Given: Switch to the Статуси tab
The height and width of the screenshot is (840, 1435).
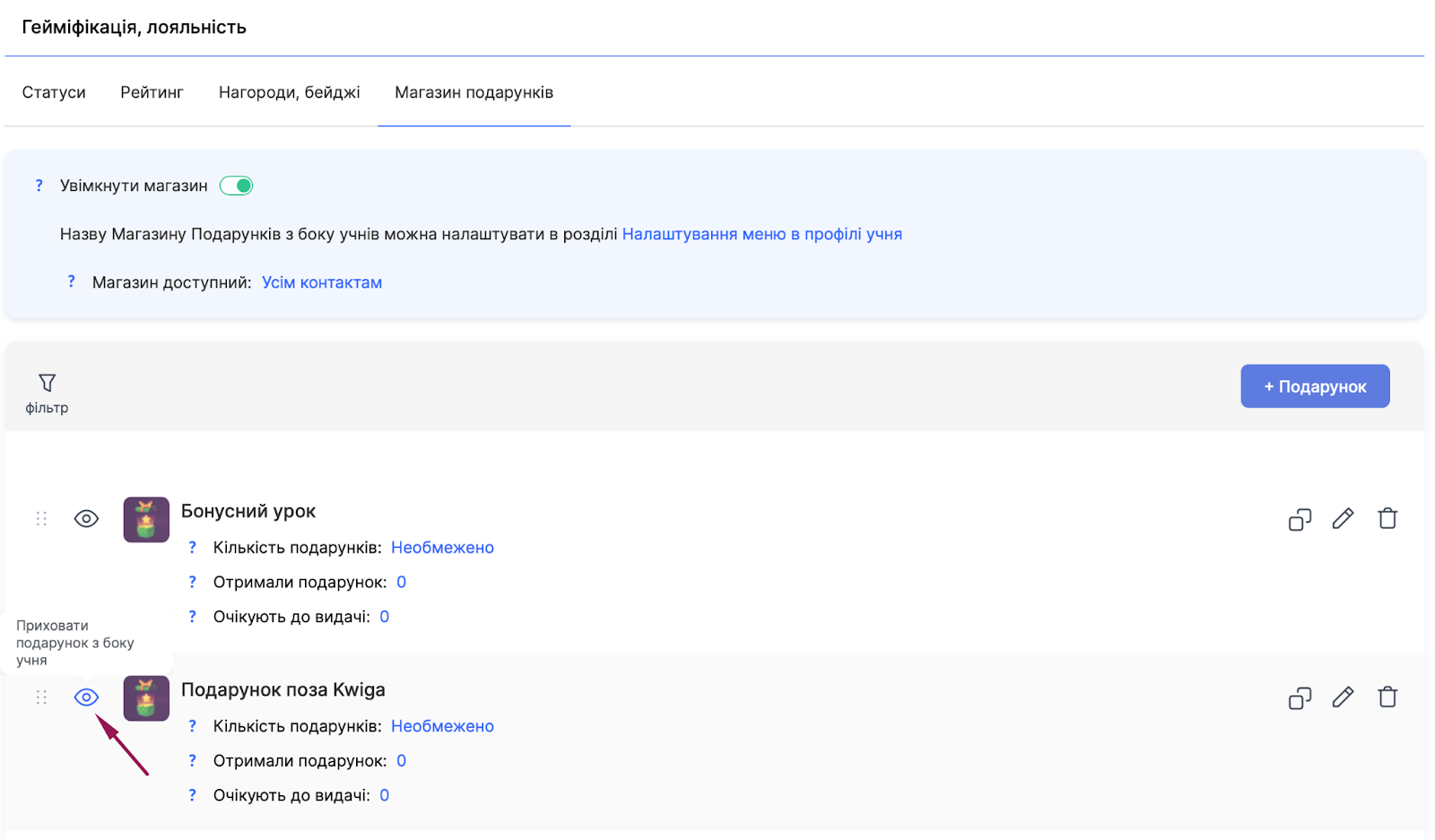Looking at the screenshot, I should pos(54,92).
